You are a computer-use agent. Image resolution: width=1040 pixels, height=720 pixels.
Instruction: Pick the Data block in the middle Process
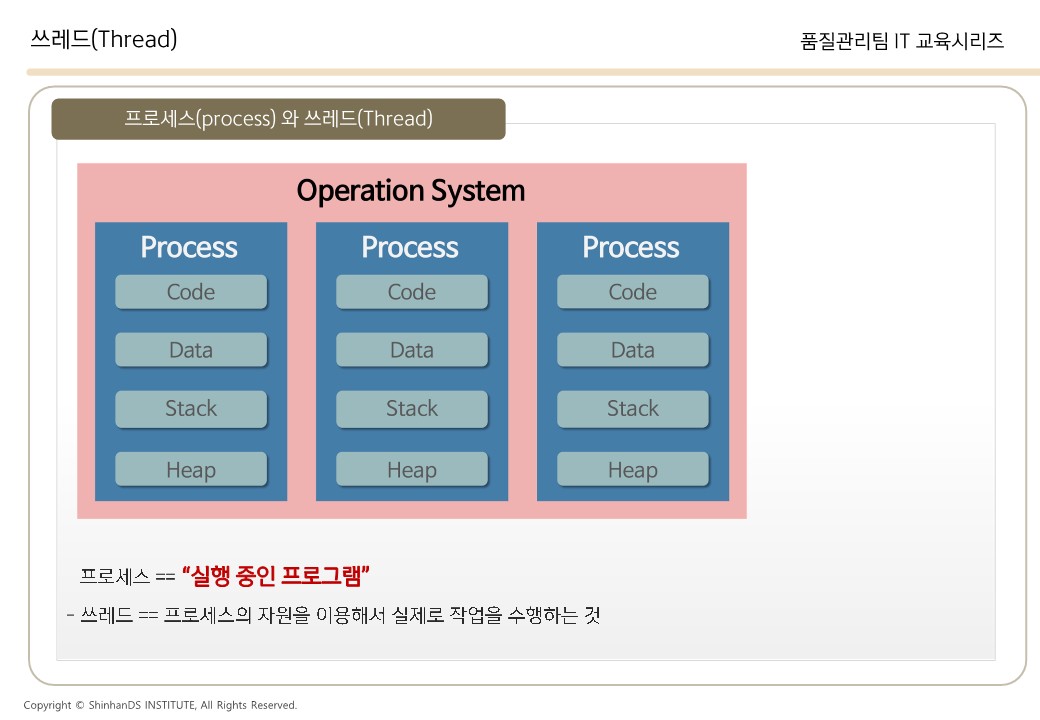pyautogui.click(x=412, y=349)
